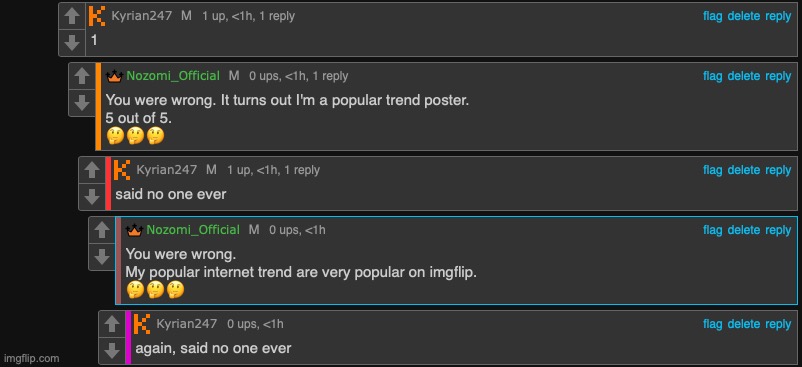
Task: Downvote the "again, said no one ever" comment
Action: tap(112, 351)
